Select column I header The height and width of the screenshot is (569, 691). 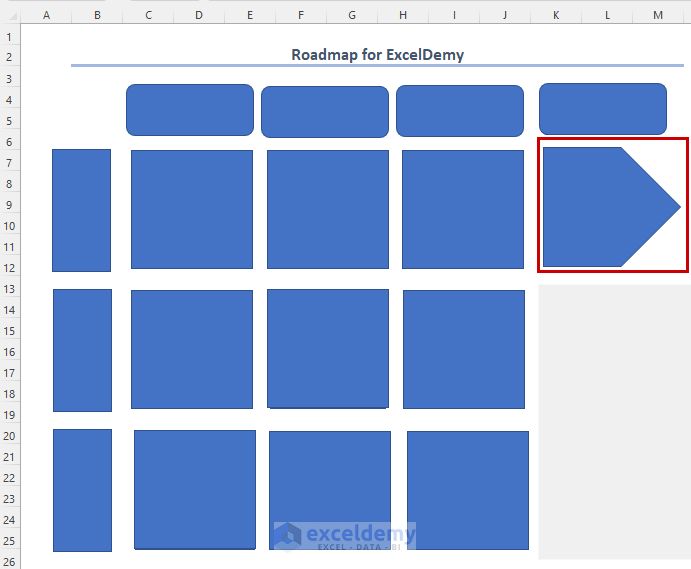(454, 15)
